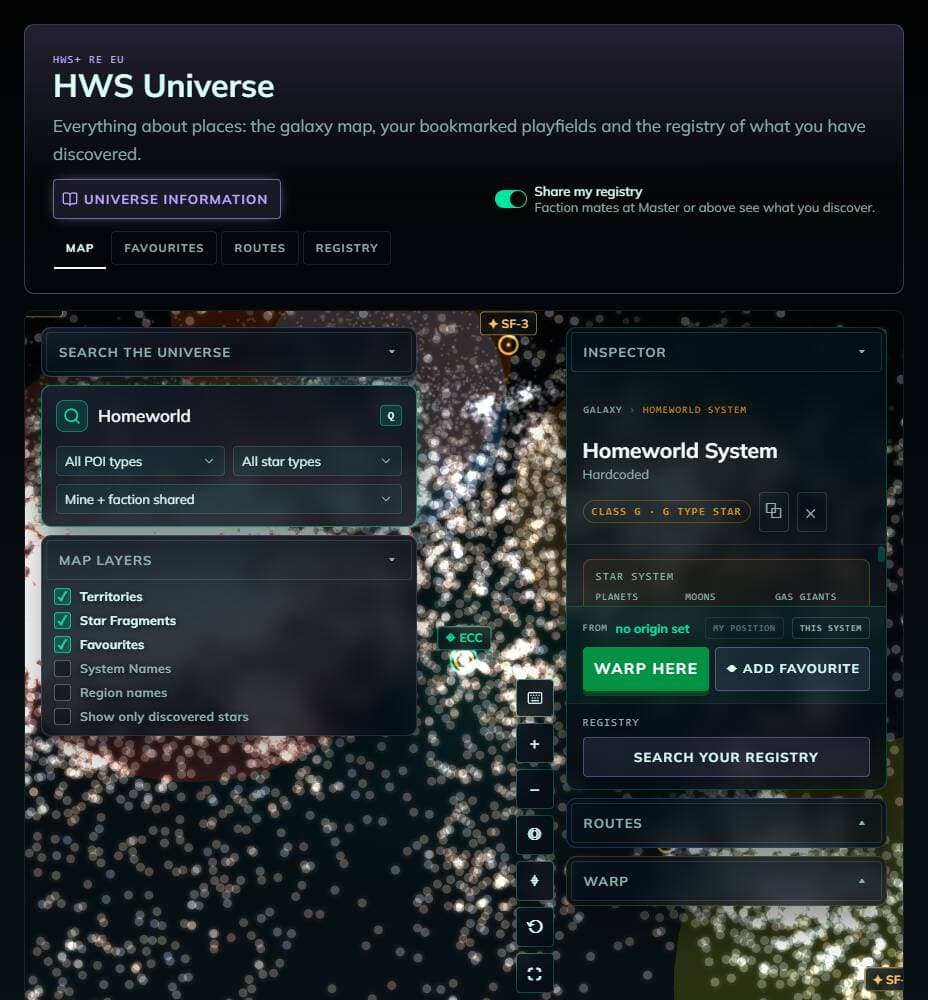Click the magnifier search icon beside Homeworld
Image resolution: width=928 pixels, height=1000 pixels.
point(72,416)
